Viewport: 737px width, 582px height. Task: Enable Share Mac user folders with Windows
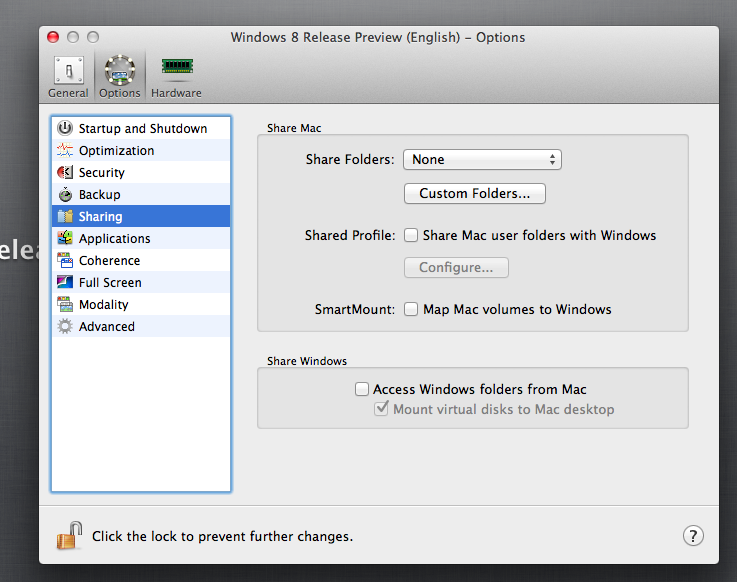tap(411, 235)
